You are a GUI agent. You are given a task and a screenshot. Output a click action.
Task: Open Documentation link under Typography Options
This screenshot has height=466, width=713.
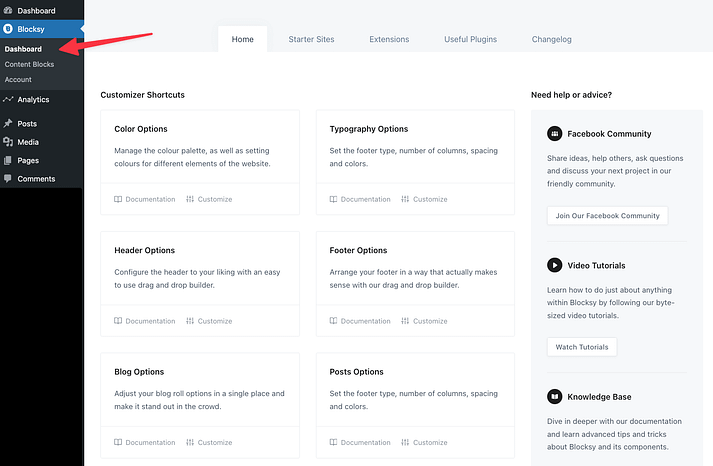click(x=359, y=199)
